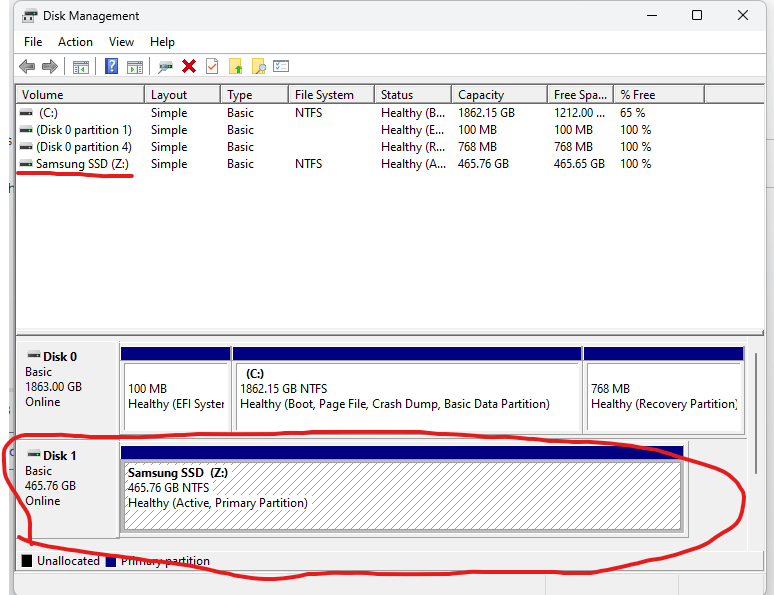
Task: Toggle the console tree pane icon
Action: pyautogui.click(x=81, y=67)
